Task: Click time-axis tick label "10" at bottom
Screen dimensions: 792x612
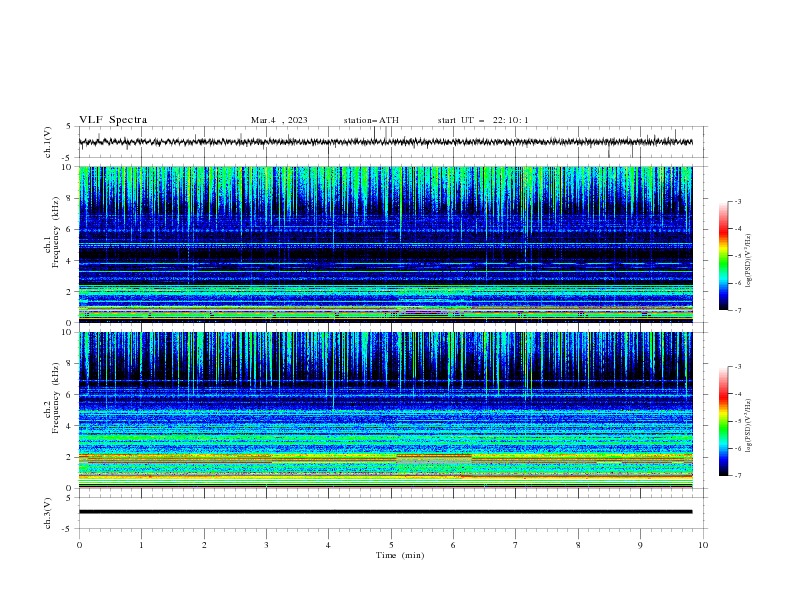Action: 703,545
